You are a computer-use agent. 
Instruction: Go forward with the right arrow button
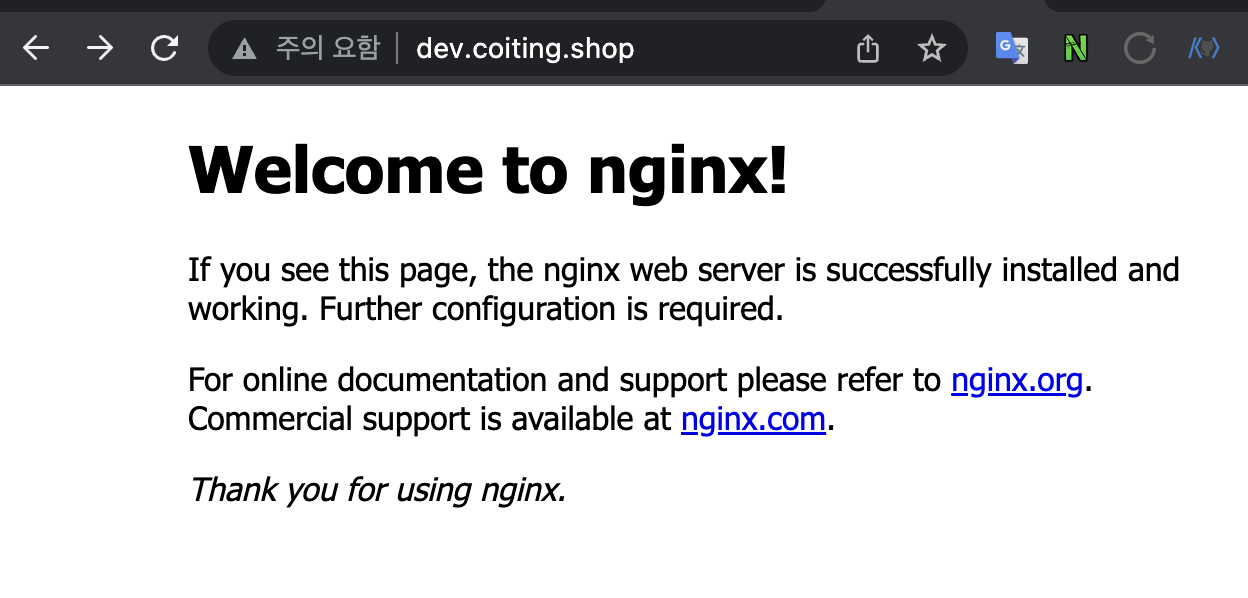coord(100,48)
